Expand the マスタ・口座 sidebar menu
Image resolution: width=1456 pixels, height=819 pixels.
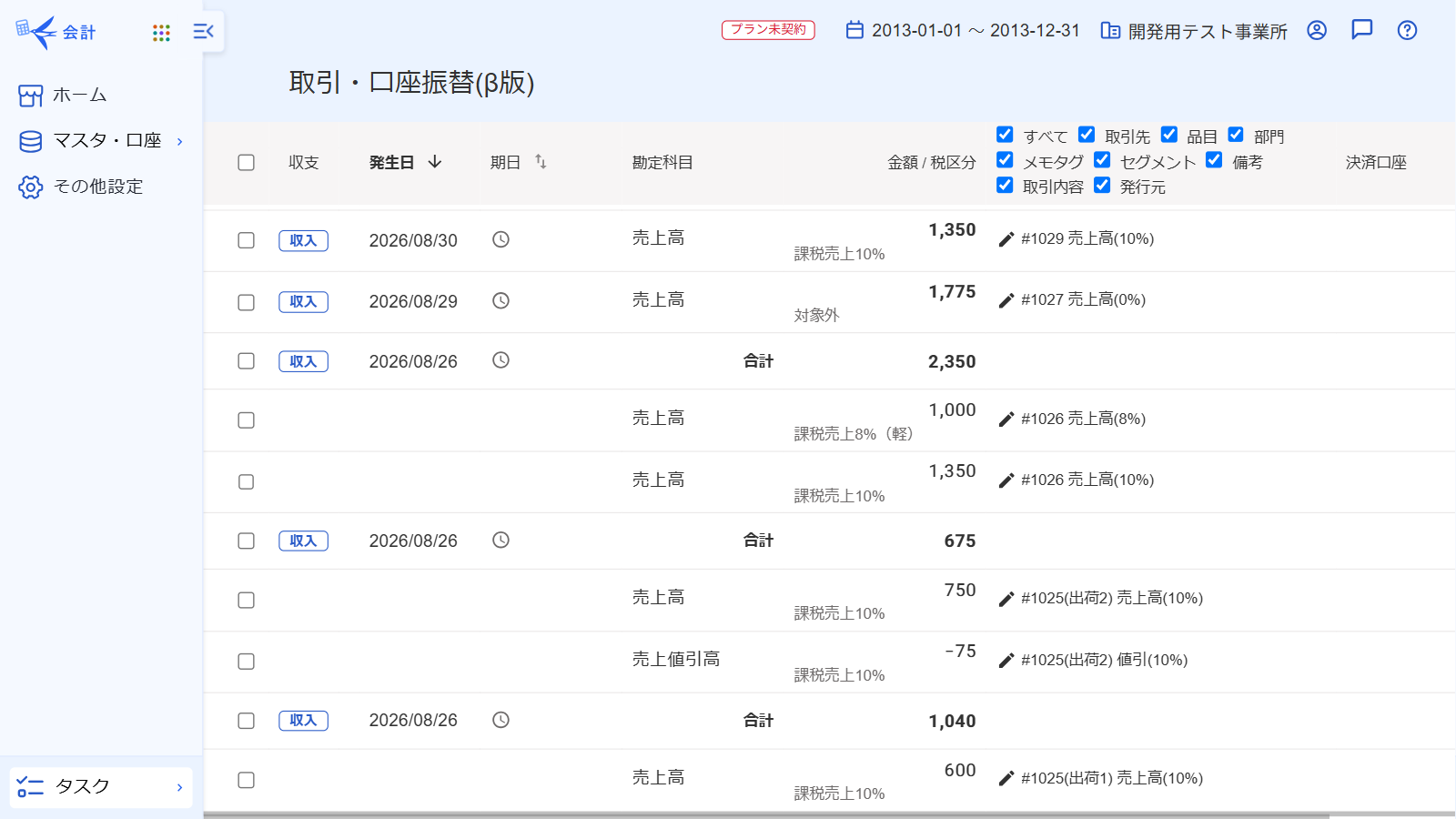pyautogui.click(x=101, y=141)
